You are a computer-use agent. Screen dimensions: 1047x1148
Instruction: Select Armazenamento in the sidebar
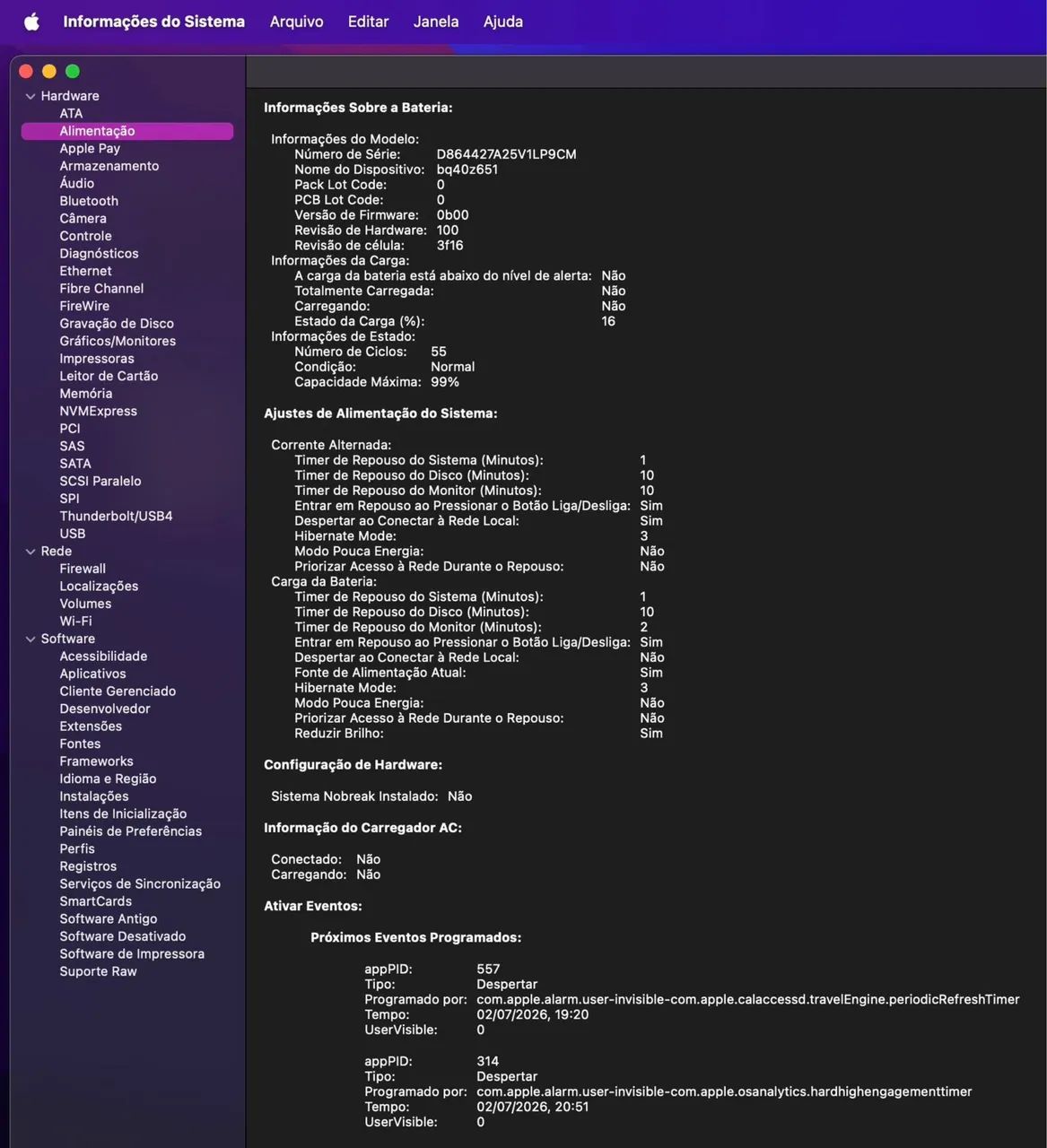[109, 166]
